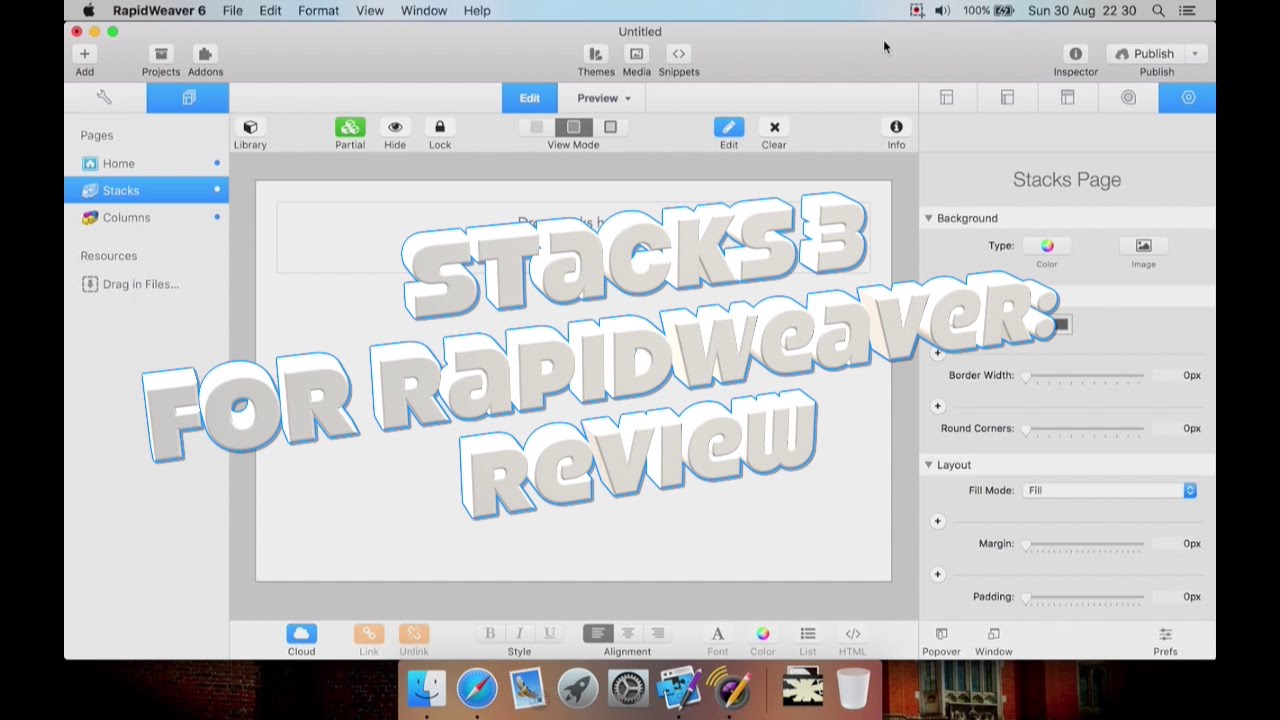Select the Home page

click(146, 163)
